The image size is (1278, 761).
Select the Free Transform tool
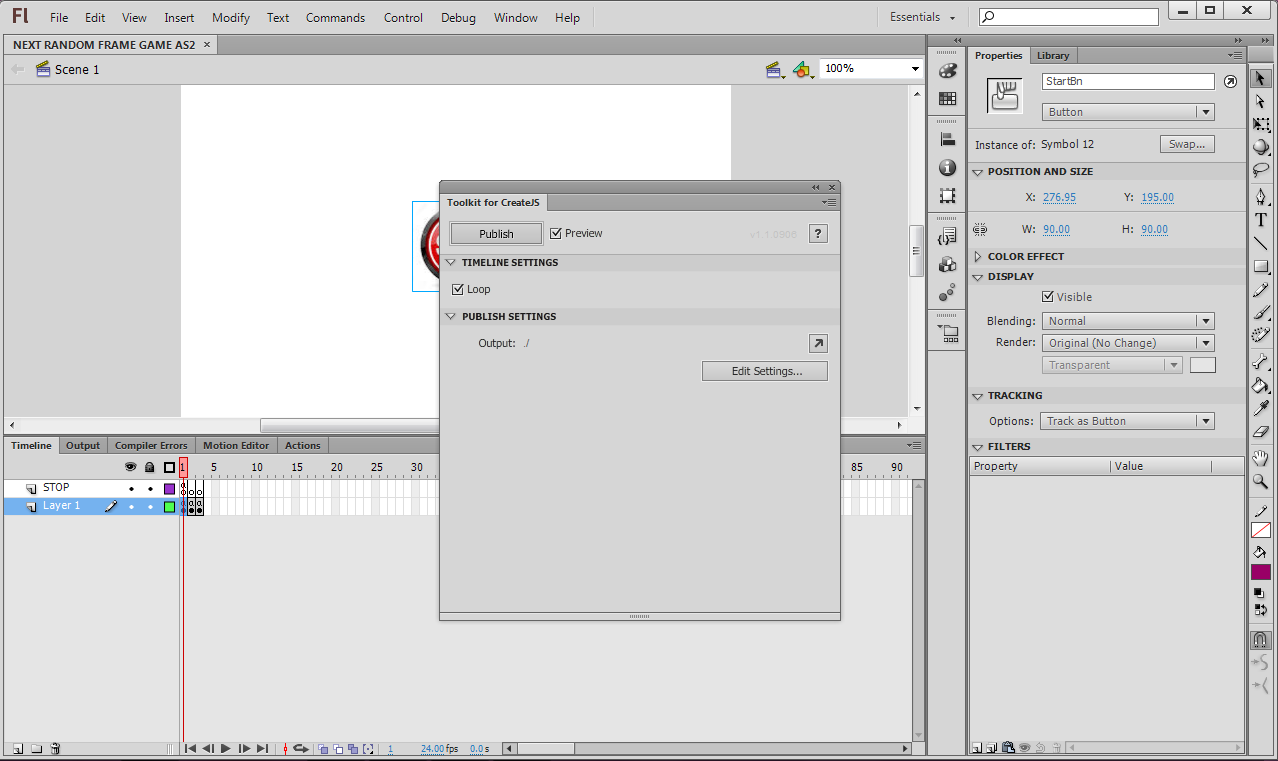[x=1260, y=124]
